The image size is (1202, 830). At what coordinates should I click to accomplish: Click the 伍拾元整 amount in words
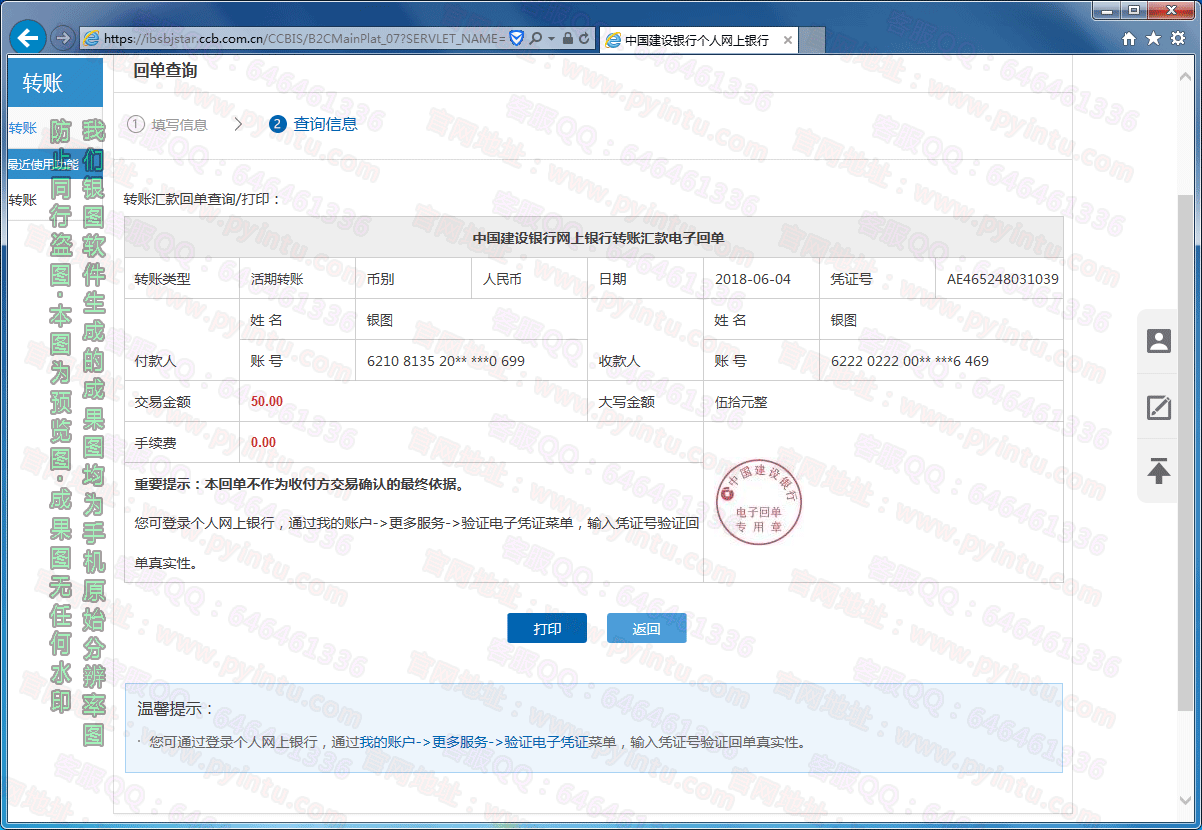point(741,402)
